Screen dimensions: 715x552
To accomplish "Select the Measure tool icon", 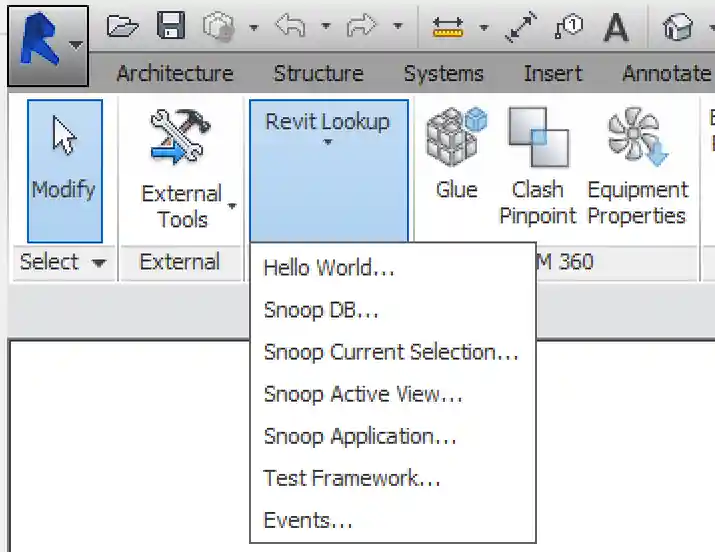I will pos(448,27).
